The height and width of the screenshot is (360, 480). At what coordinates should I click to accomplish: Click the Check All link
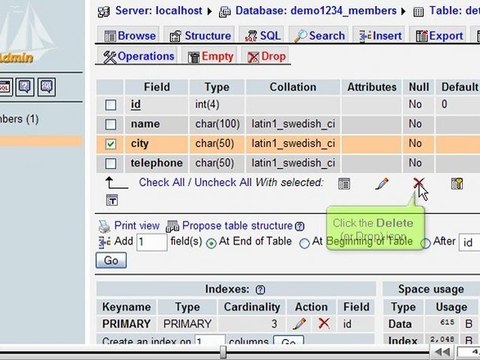click(161, 182)
